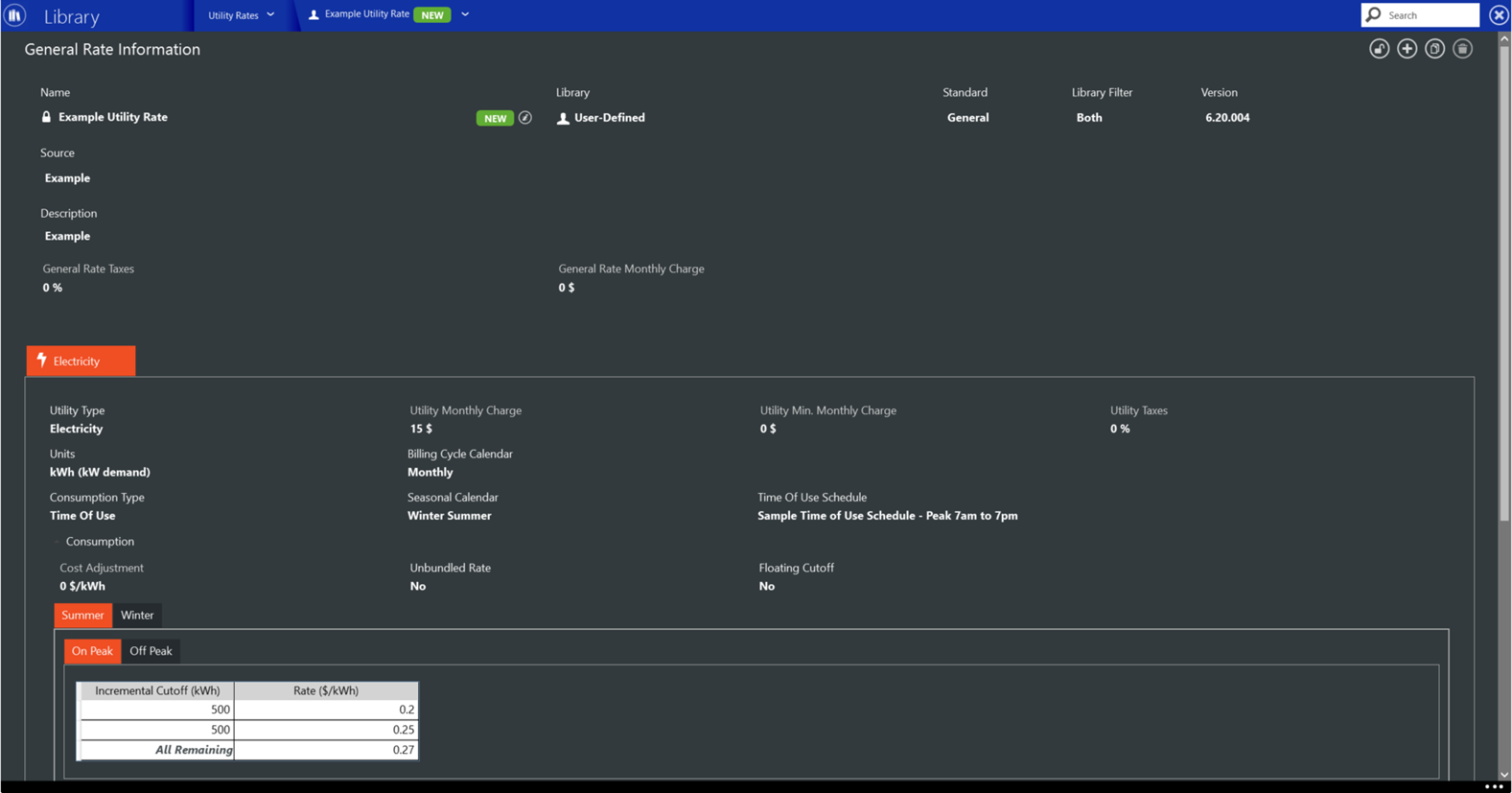The height and width of the screenshot is (793, 1512).
Task: Click the Winter Summer seasonal calendar value
Action: 449,516
